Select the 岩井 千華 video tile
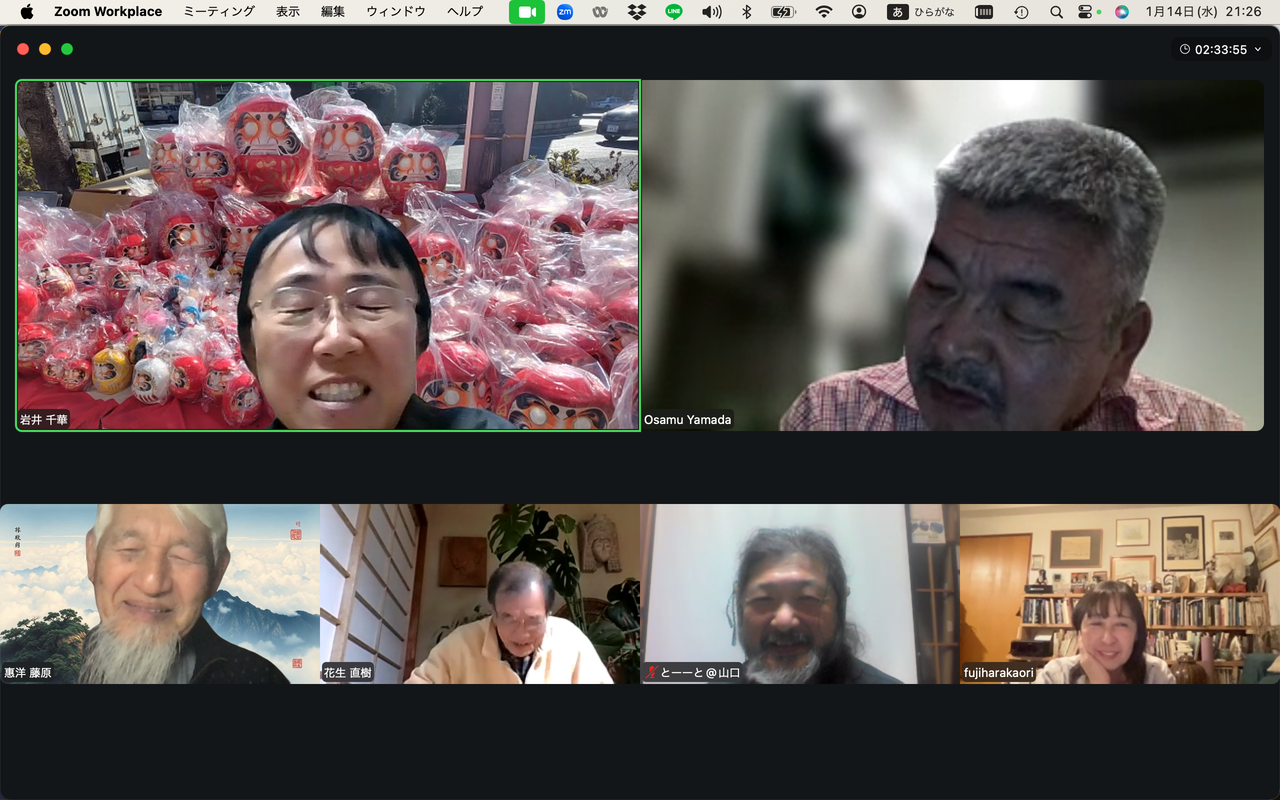The width and height of the screenshot is (1280, 800). [328, 255]
